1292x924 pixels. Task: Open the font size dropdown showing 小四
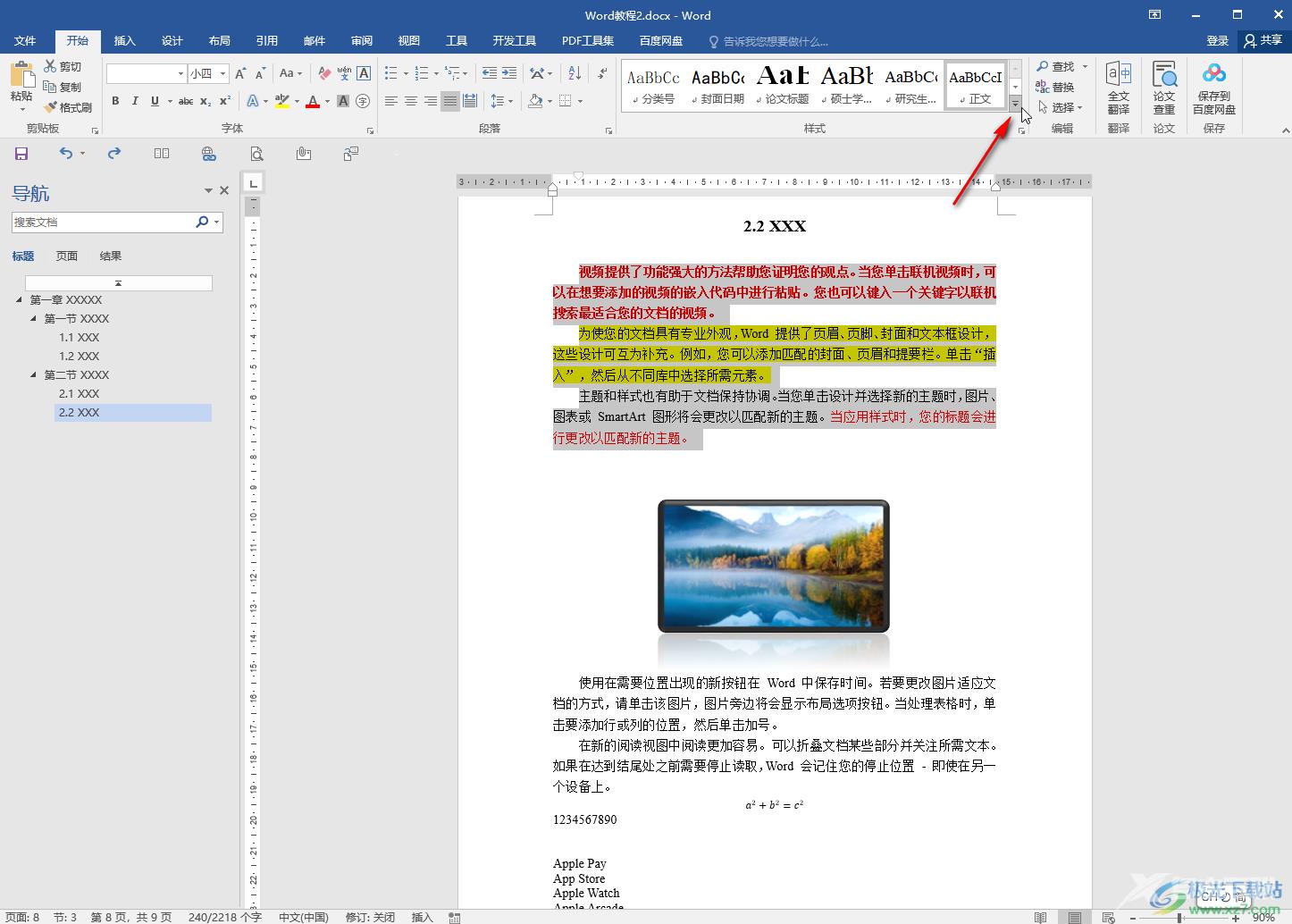[223, 73]
